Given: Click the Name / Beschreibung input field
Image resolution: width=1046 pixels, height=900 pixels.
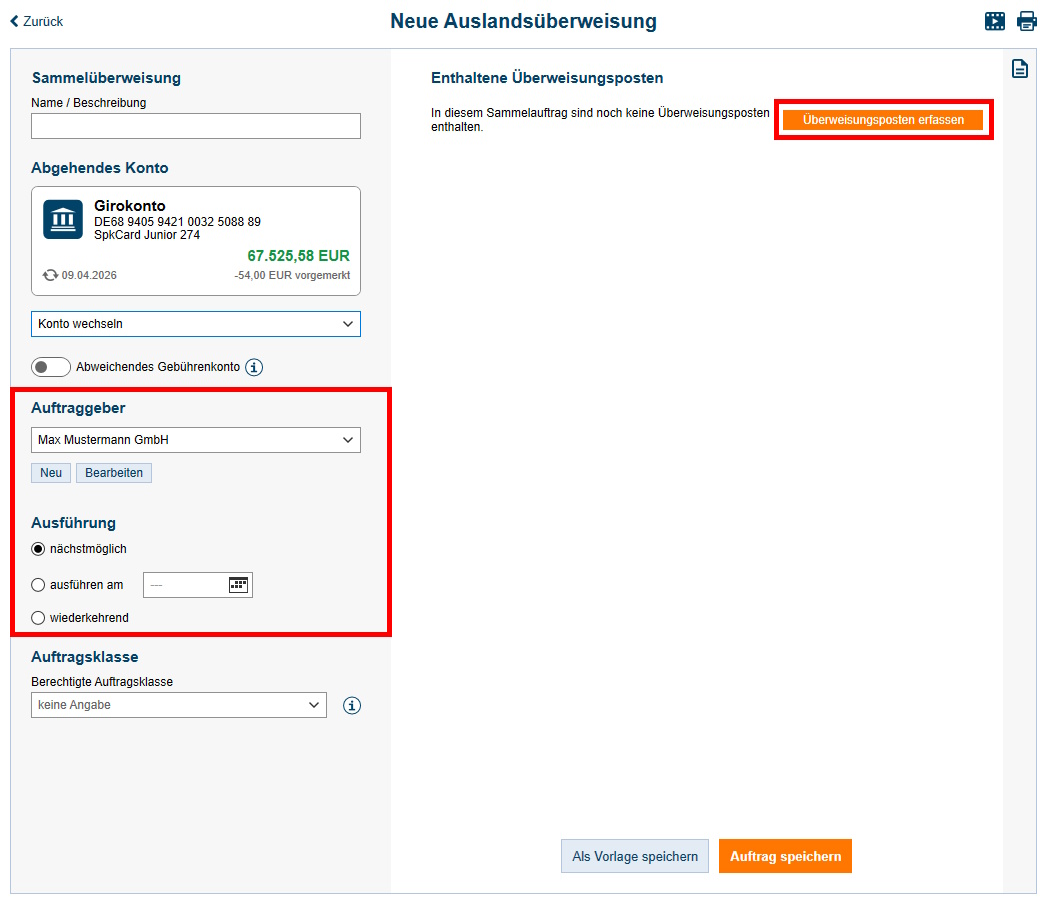Looking at the screenshot, I should [x=196, y=126].
